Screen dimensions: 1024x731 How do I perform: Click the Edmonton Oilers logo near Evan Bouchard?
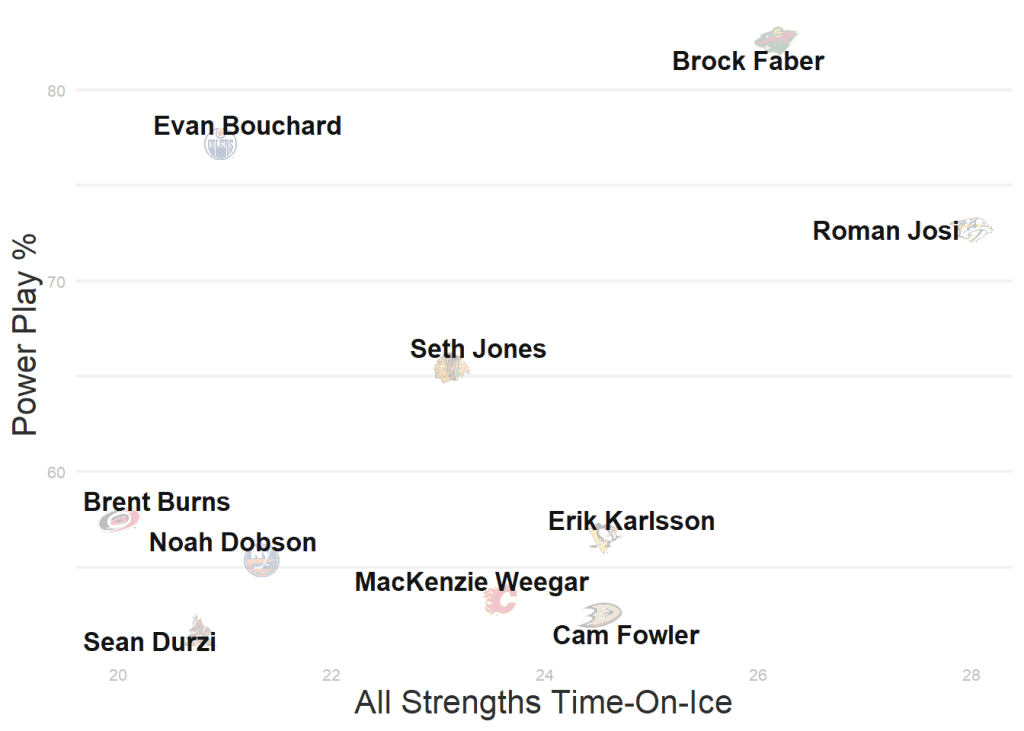pos(220,145)
